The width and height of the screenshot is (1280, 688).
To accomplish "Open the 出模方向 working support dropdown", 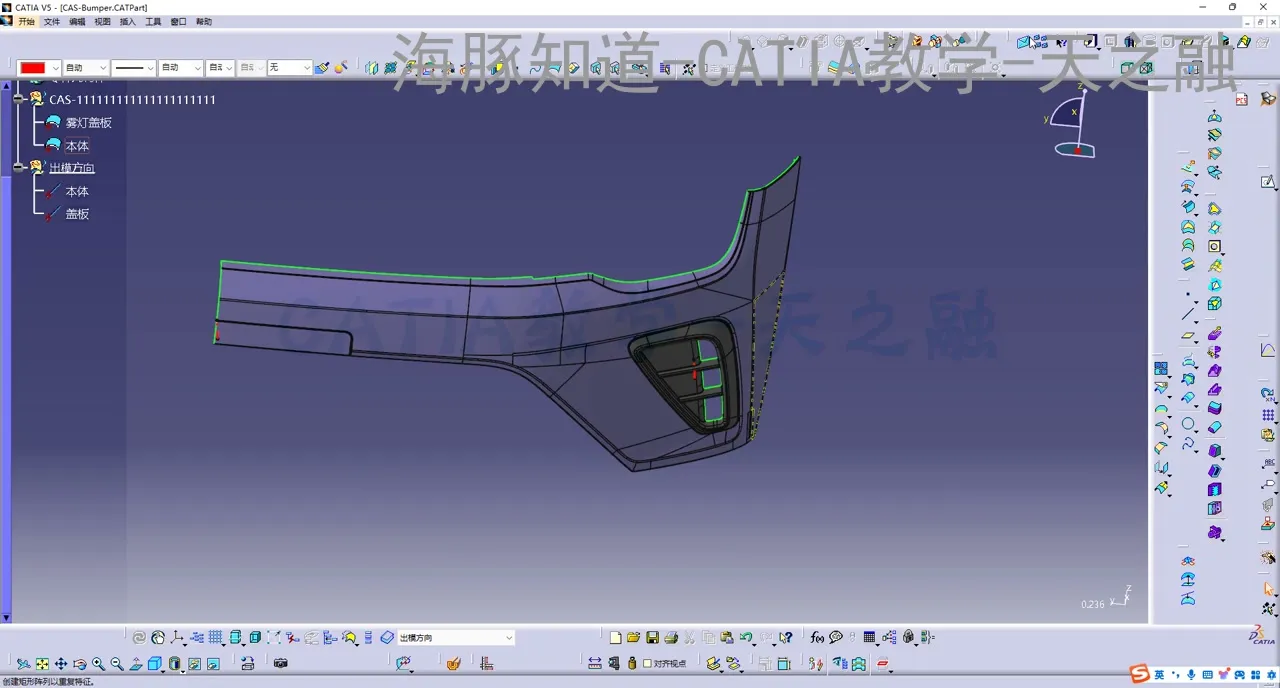I will [508, 638].
